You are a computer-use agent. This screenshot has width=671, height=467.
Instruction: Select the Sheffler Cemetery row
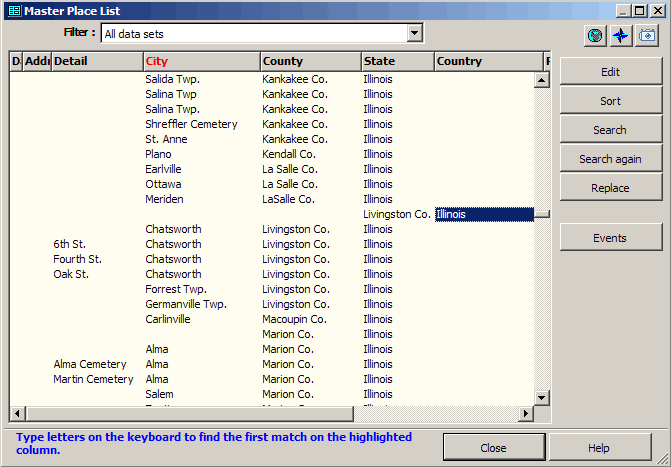pos(191,124)
